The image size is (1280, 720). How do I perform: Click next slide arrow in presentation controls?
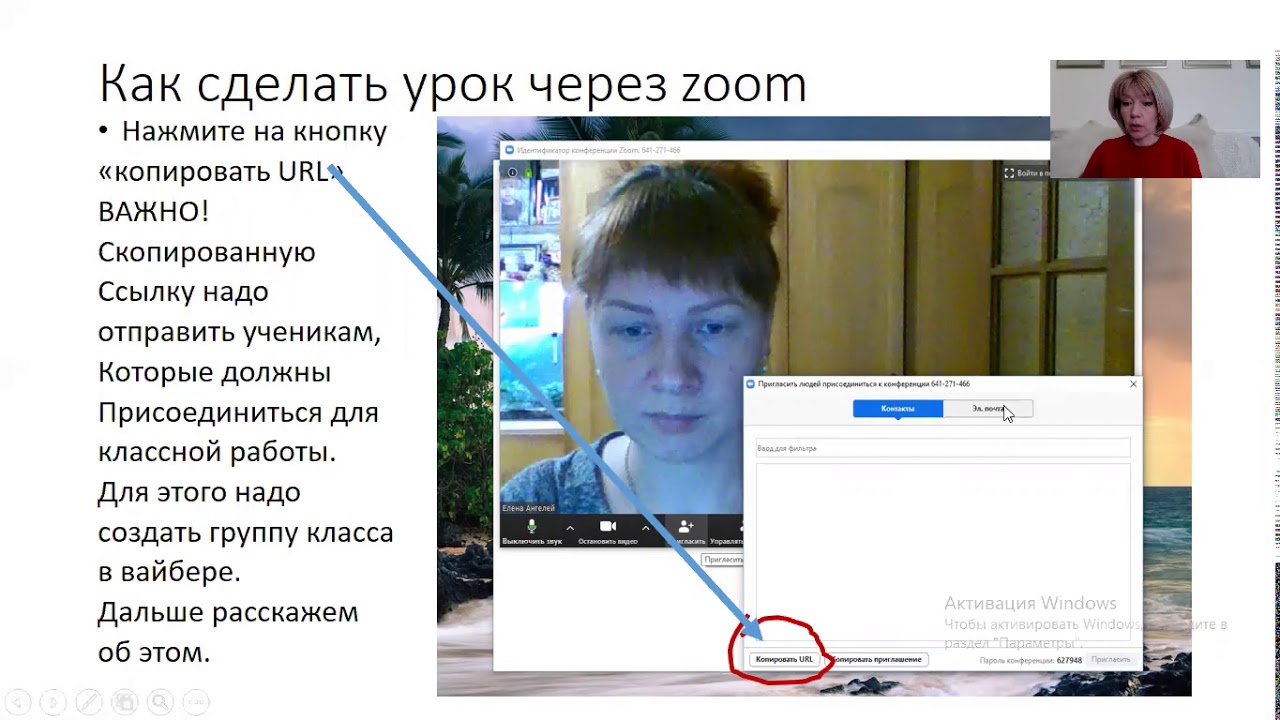53,702
